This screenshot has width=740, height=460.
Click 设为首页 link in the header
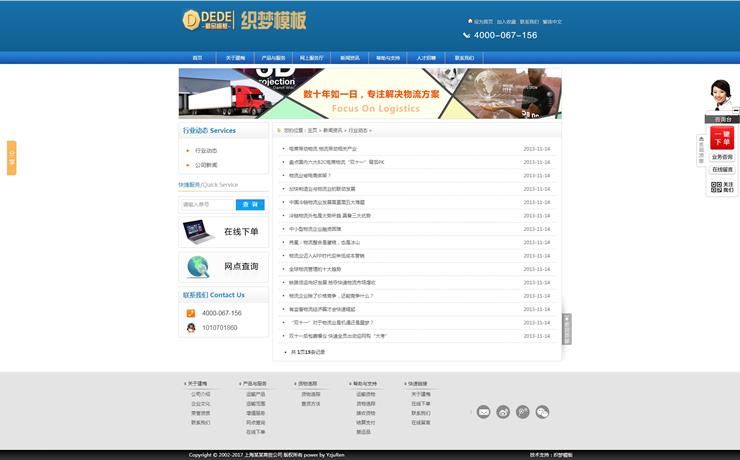pyautogui.click(x=482, y=21)
